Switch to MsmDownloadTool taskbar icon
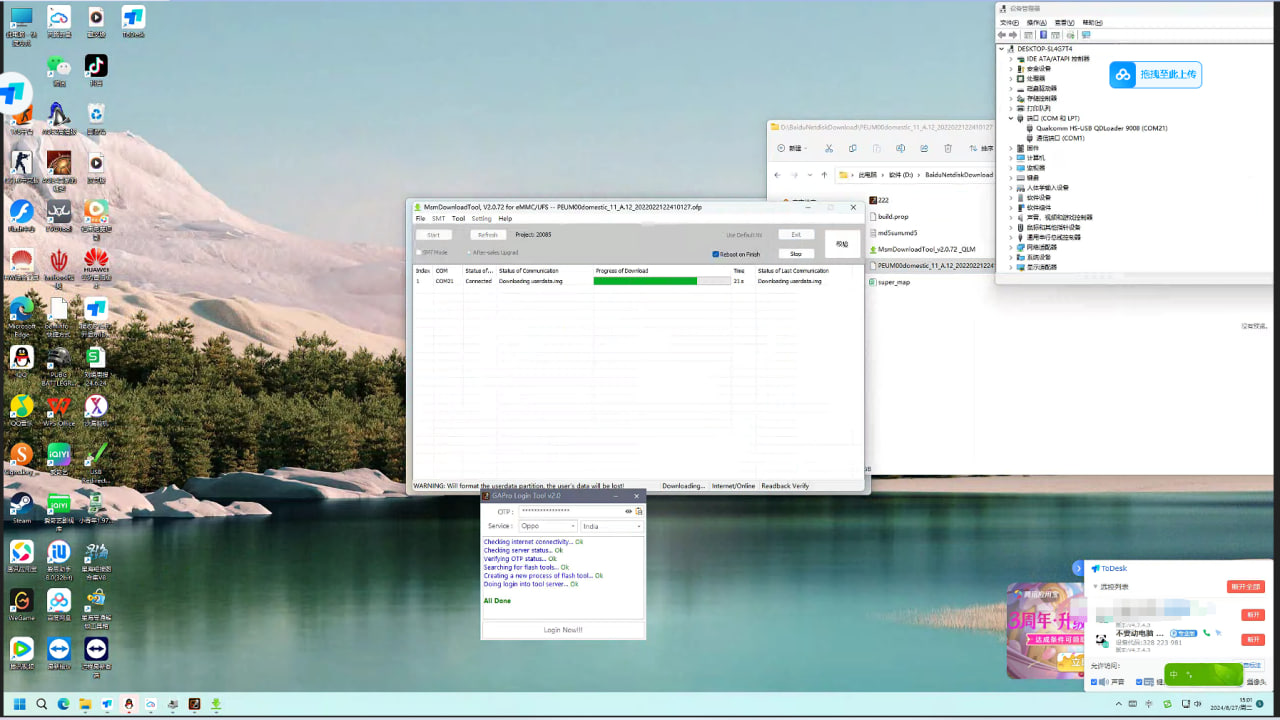This screenshot has height=720, width=1280. pos(216,704)
